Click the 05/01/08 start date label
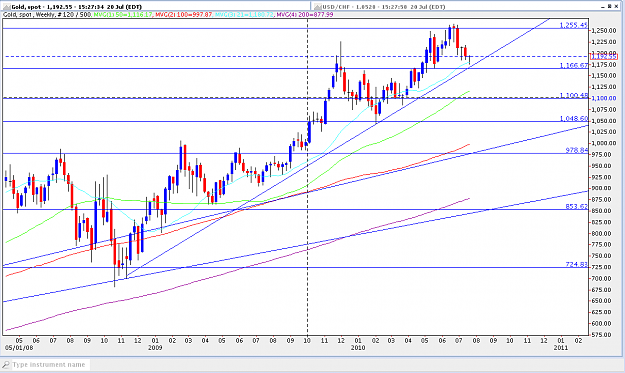Image resolution: width=625 pixels, height=373 pixels. click(x=19, y=347)
